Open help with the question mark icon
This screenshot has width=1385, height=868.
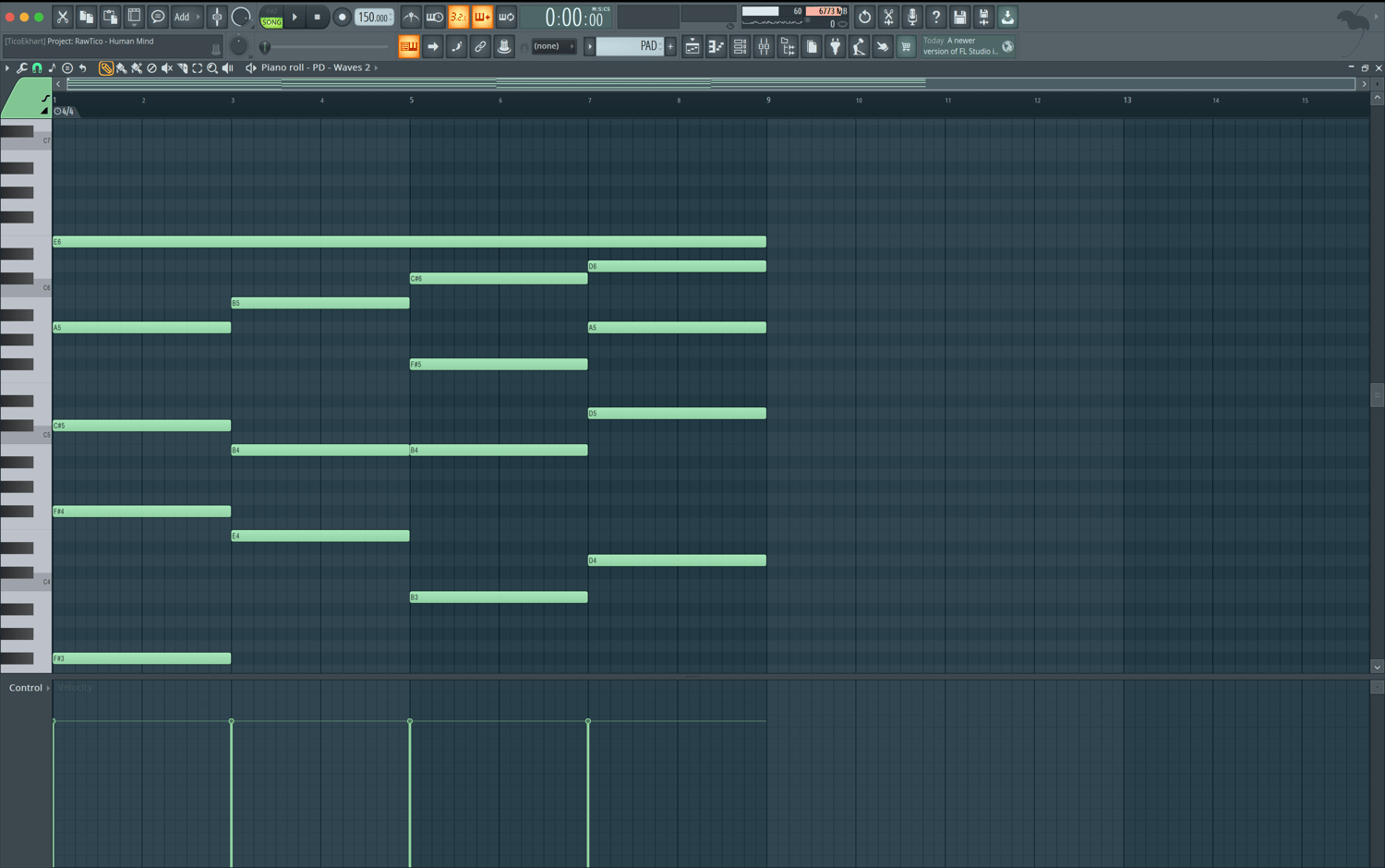936,17
